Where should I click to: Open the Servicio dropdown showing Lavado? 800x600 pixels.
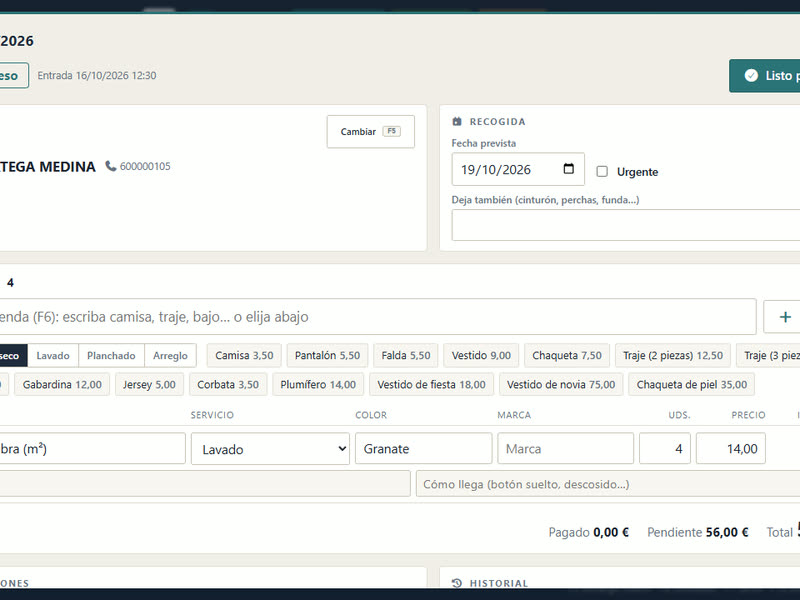(x=270, y=449)
